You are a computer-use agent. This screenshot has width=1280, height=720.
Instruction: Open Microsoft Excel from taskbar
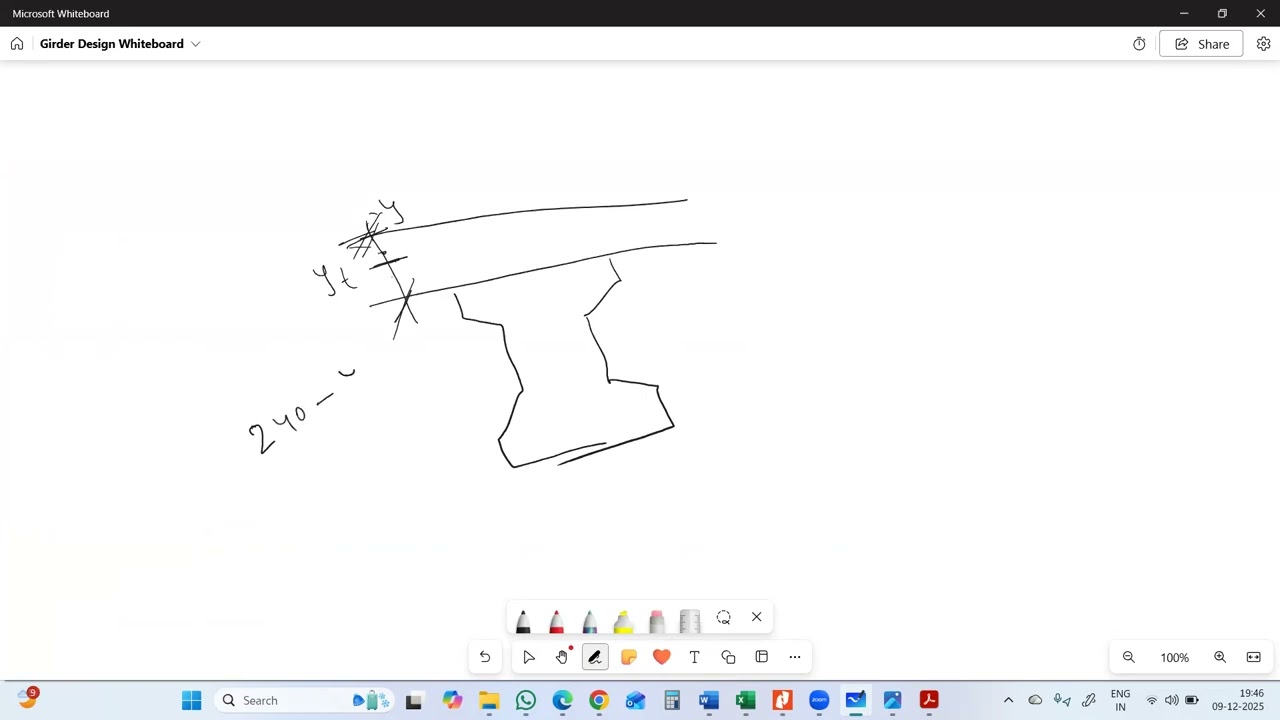pos(745,700)
